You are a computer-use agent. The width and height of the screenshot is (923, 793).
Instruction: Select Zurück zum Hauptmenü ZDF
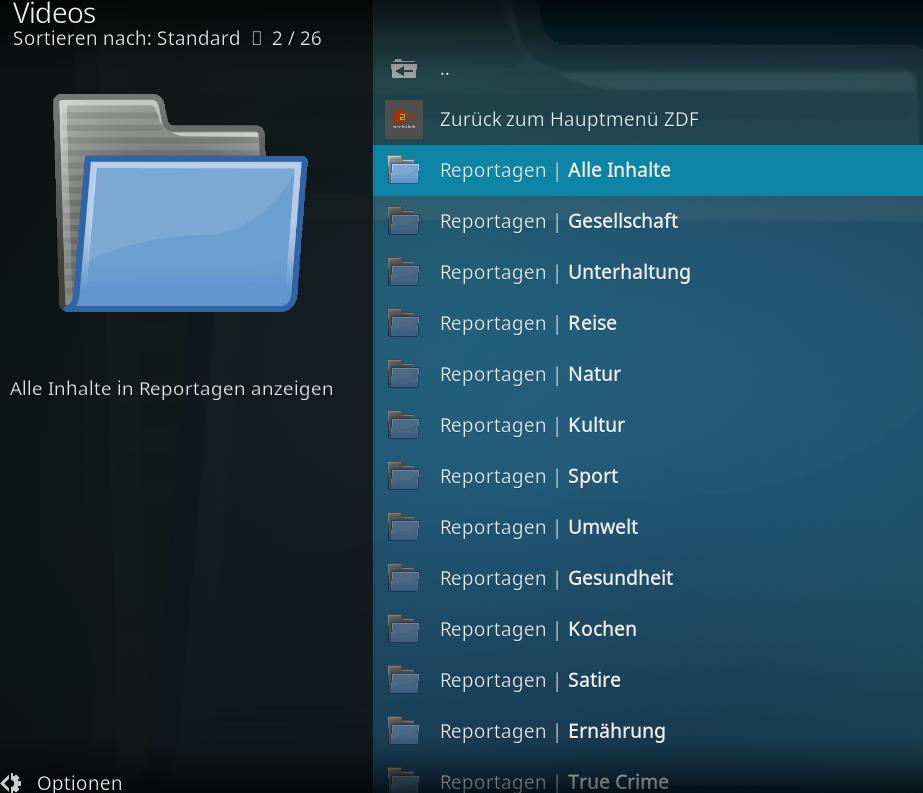coord(648,120)
